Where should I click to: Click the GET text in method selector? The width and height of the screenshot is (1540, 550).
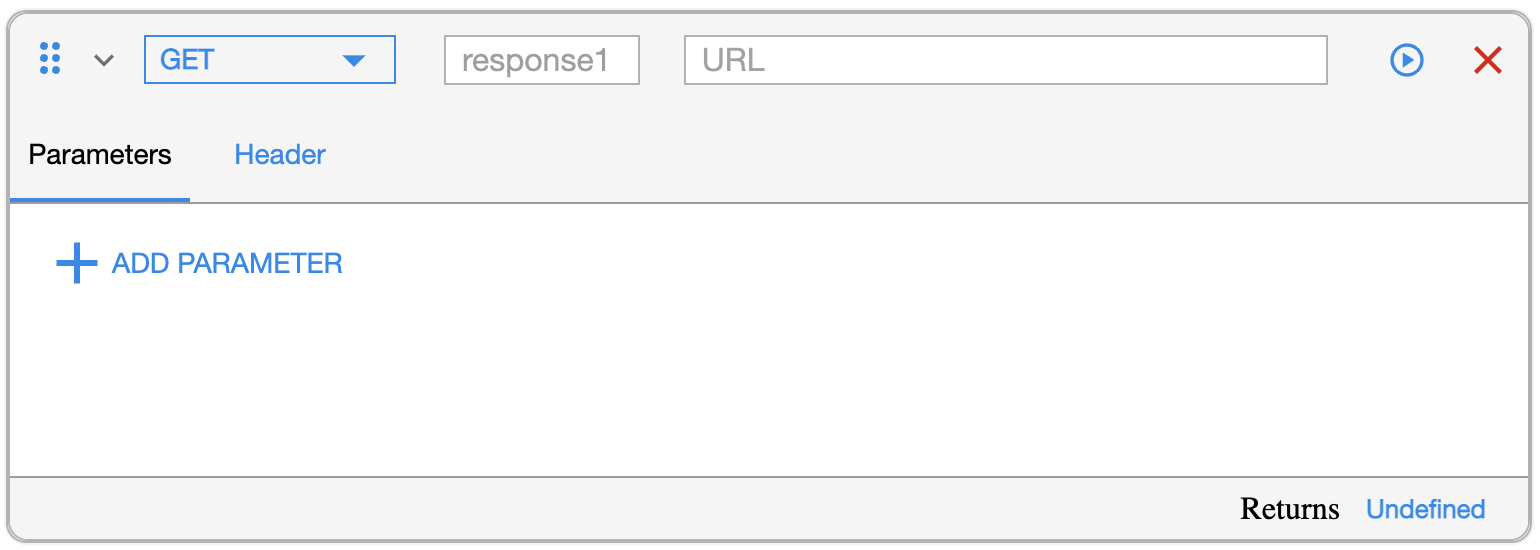[187, 60]
